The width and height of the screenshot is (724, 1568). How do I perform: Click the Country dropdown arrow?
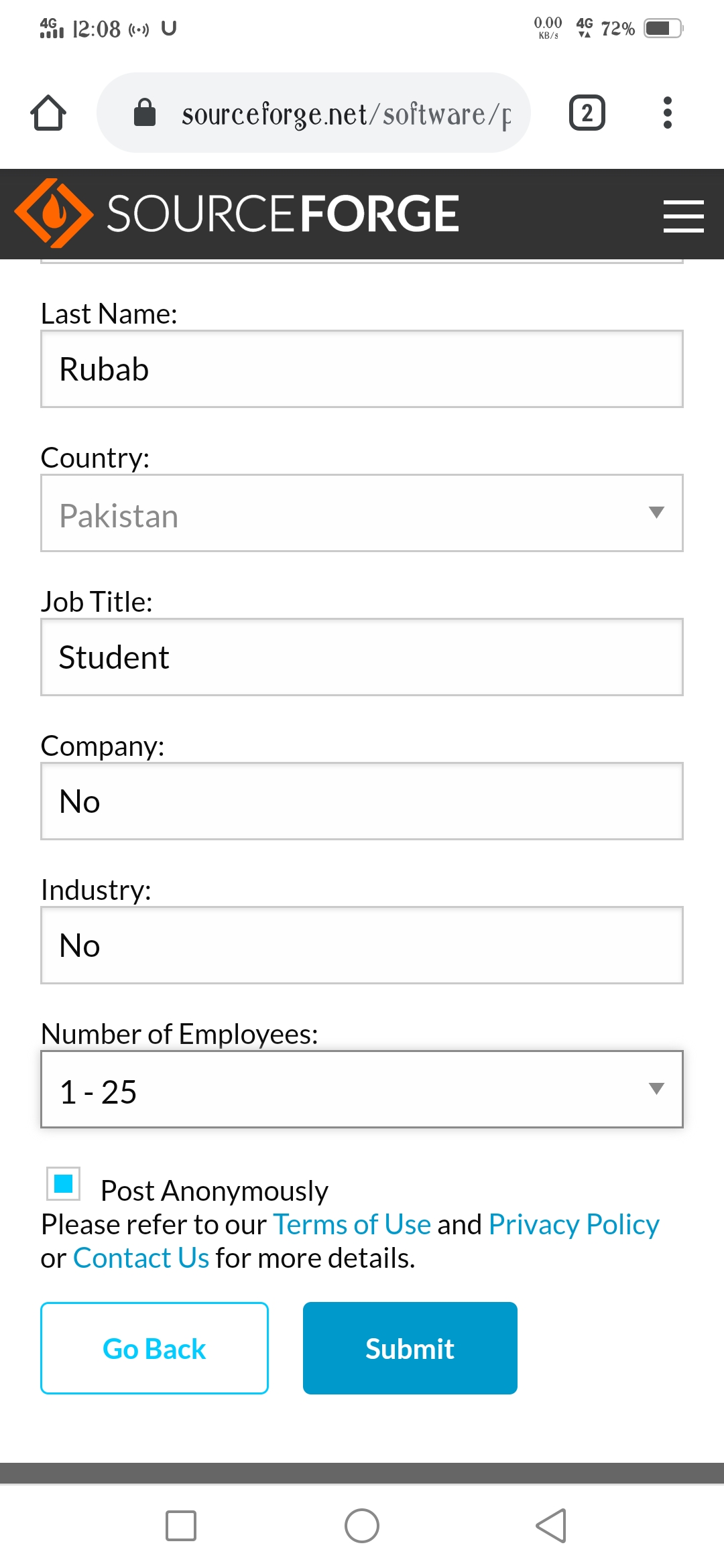click(657, 513)
